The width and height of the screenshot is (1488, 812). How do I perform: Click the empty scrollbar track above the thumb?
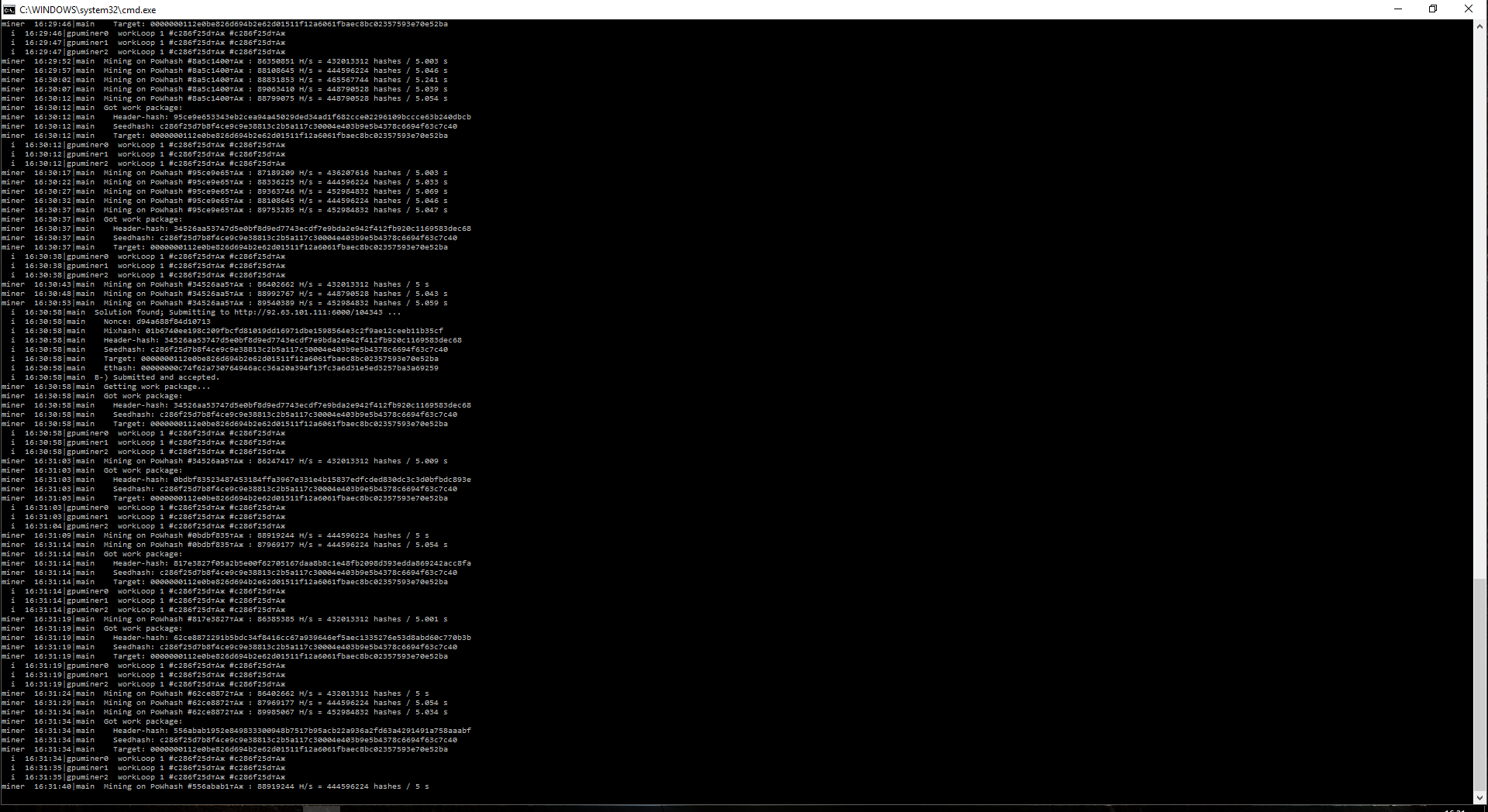point(1479,310)
